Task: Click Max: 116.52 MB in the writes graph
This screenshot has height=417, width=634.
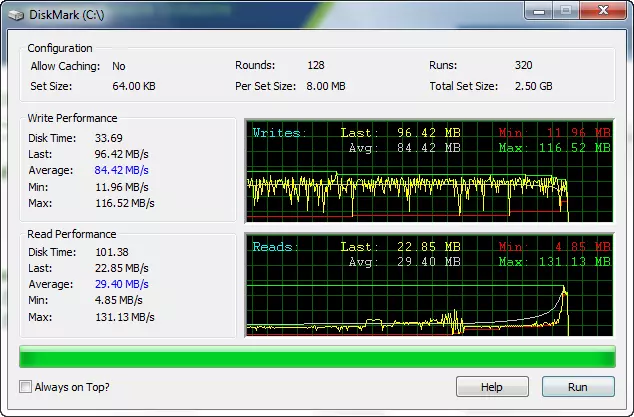Action: click(554, 148)
